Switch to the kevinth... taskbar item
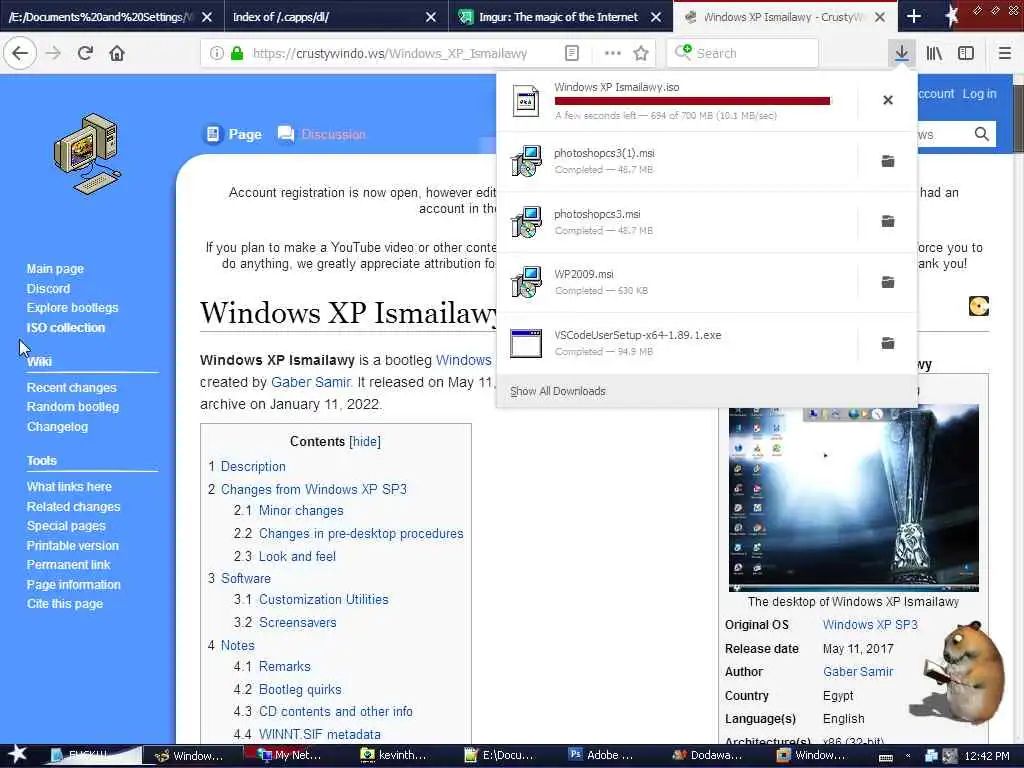This screenshot has height=768, width=1024. pos(394,755)
